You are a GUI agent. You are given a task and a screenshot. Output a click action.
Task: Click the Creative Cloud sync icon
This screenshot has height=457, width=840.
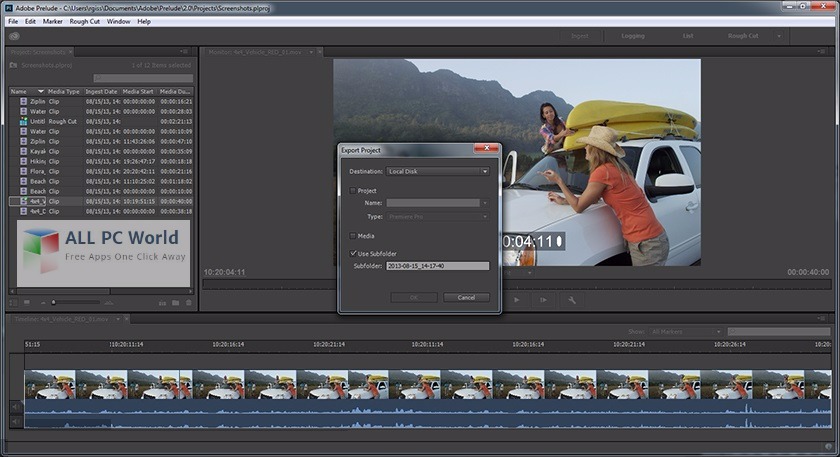tap(14, 35)
